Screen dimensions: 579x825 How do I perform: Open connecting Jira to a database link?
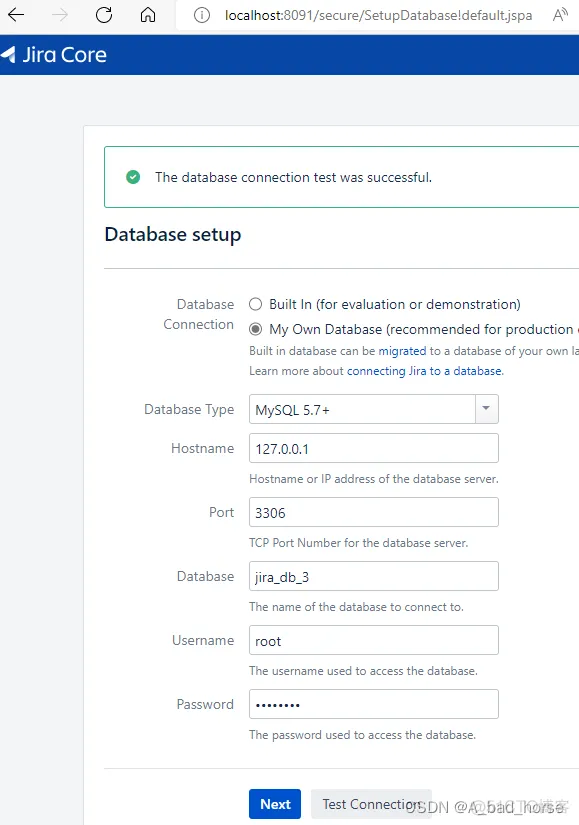click(x=424, y=371)
